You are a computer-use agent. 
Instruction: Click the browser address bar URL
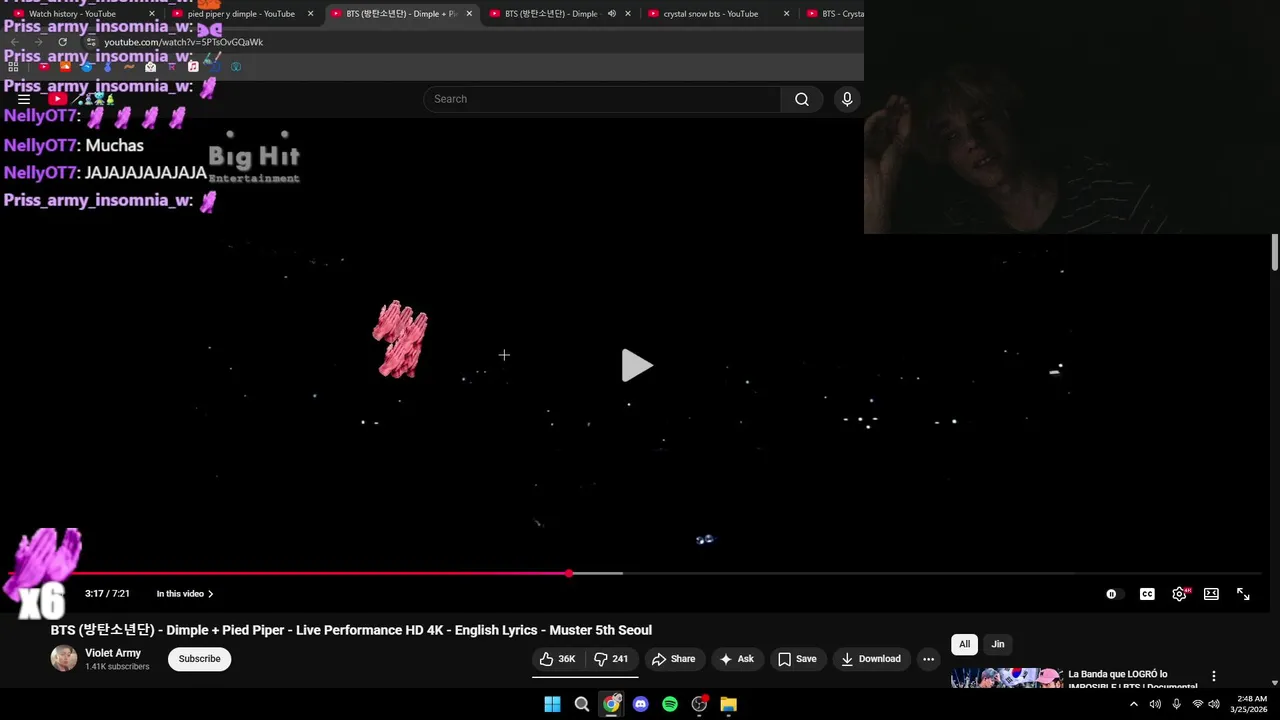183,42
